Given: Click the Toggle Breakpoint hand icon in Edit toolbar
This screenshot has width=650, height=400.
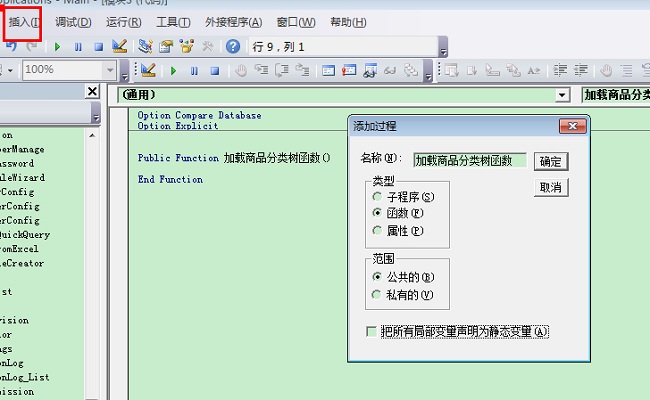Looking at the screenshot, I should pos(606,70).
